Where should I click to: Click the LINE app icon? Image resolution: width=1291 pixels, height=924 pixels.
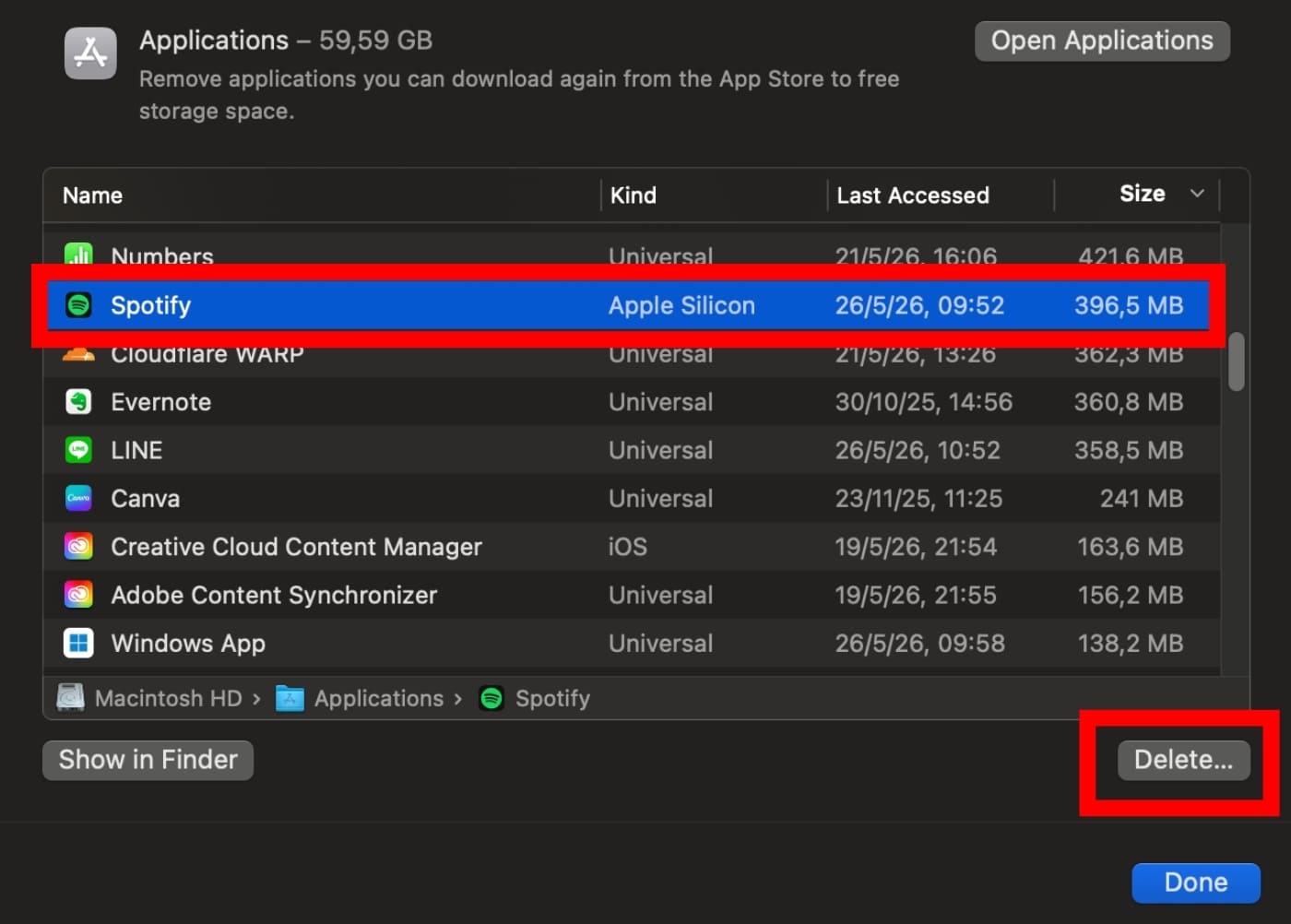click(x=78, y=450)
